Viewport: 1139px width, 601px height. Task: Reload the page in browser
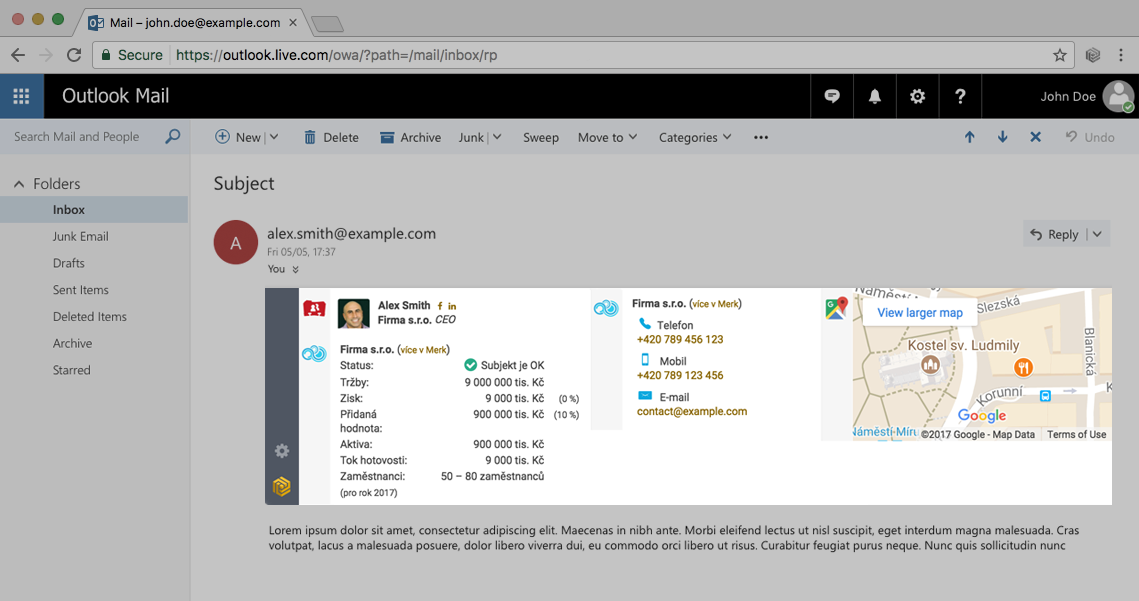(x=74, y=55)
